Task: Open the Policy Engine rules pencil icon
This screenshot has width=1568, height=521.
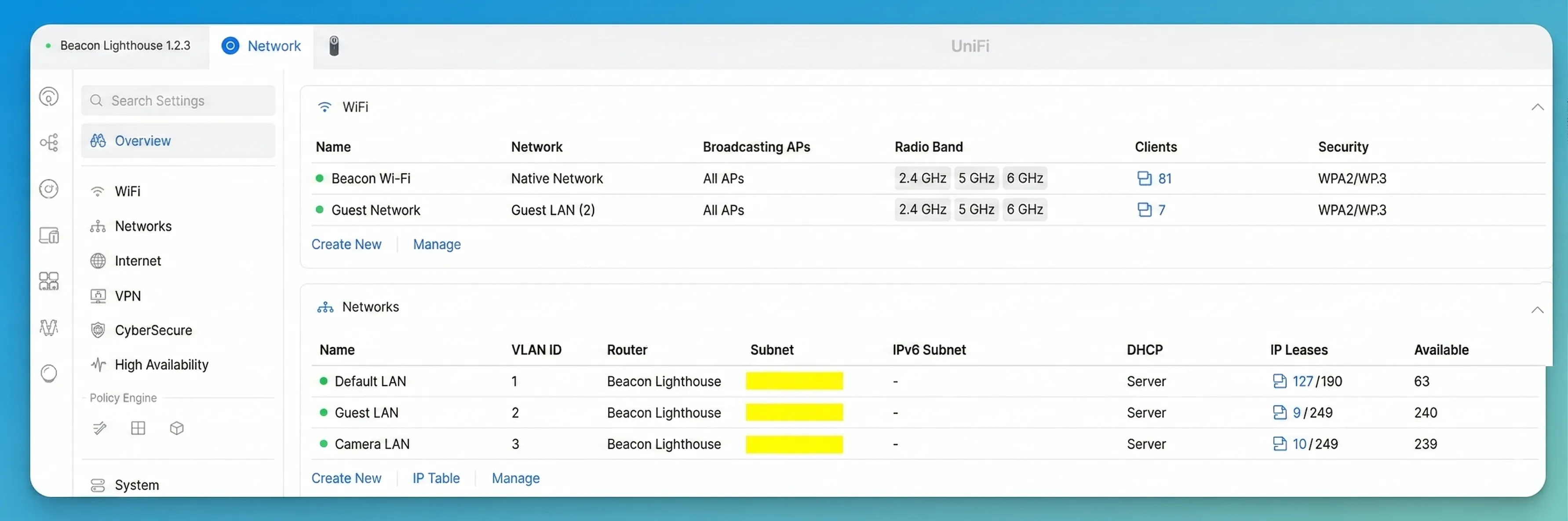Action: pyautogui.click(x=100, y=429)
